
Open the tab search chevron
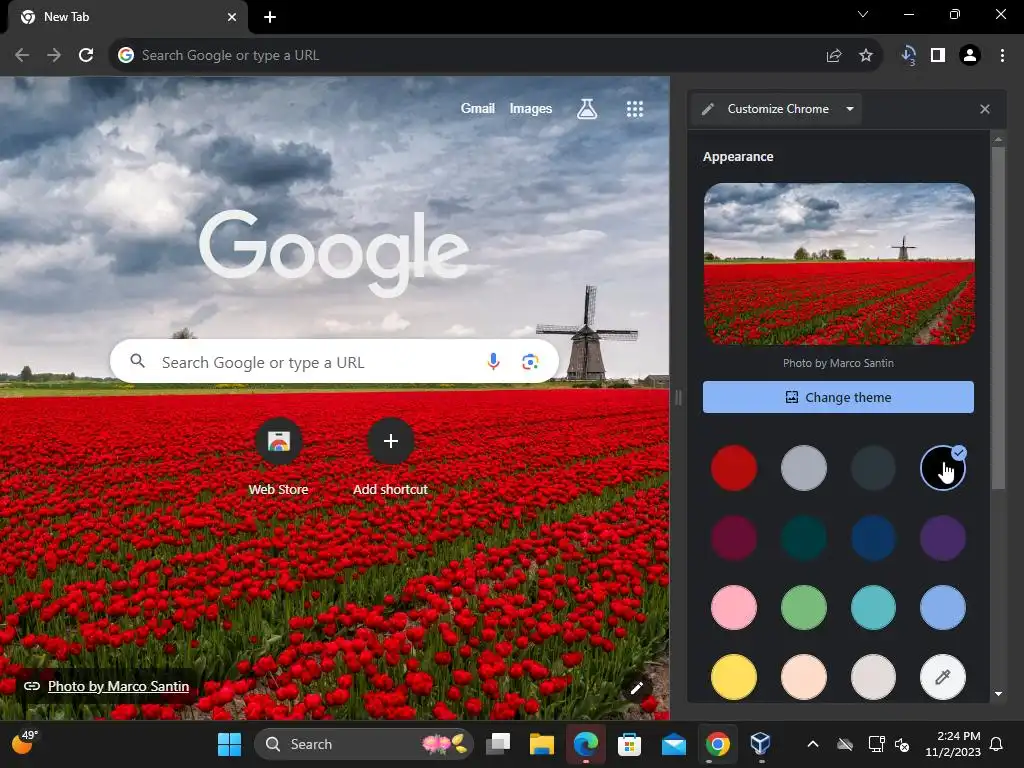(863, 14)
